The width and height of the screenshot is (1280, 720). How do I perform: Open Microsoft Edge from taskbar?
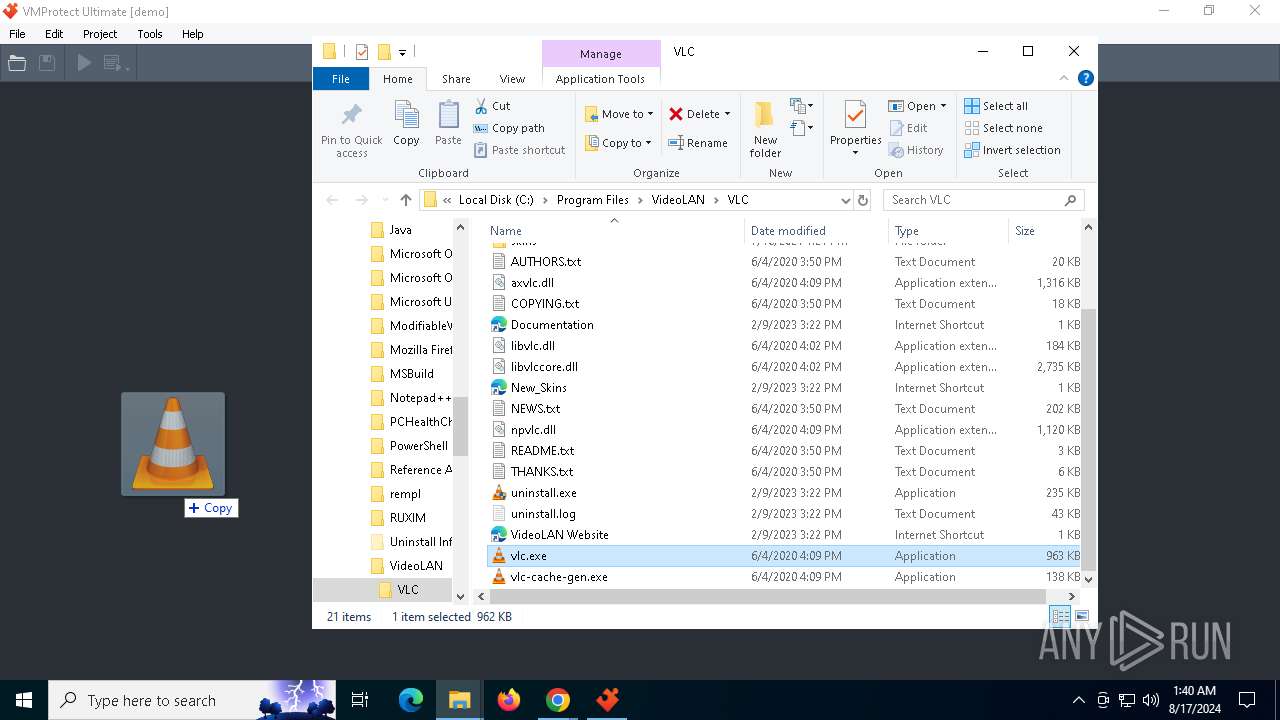tap(411, 700)
